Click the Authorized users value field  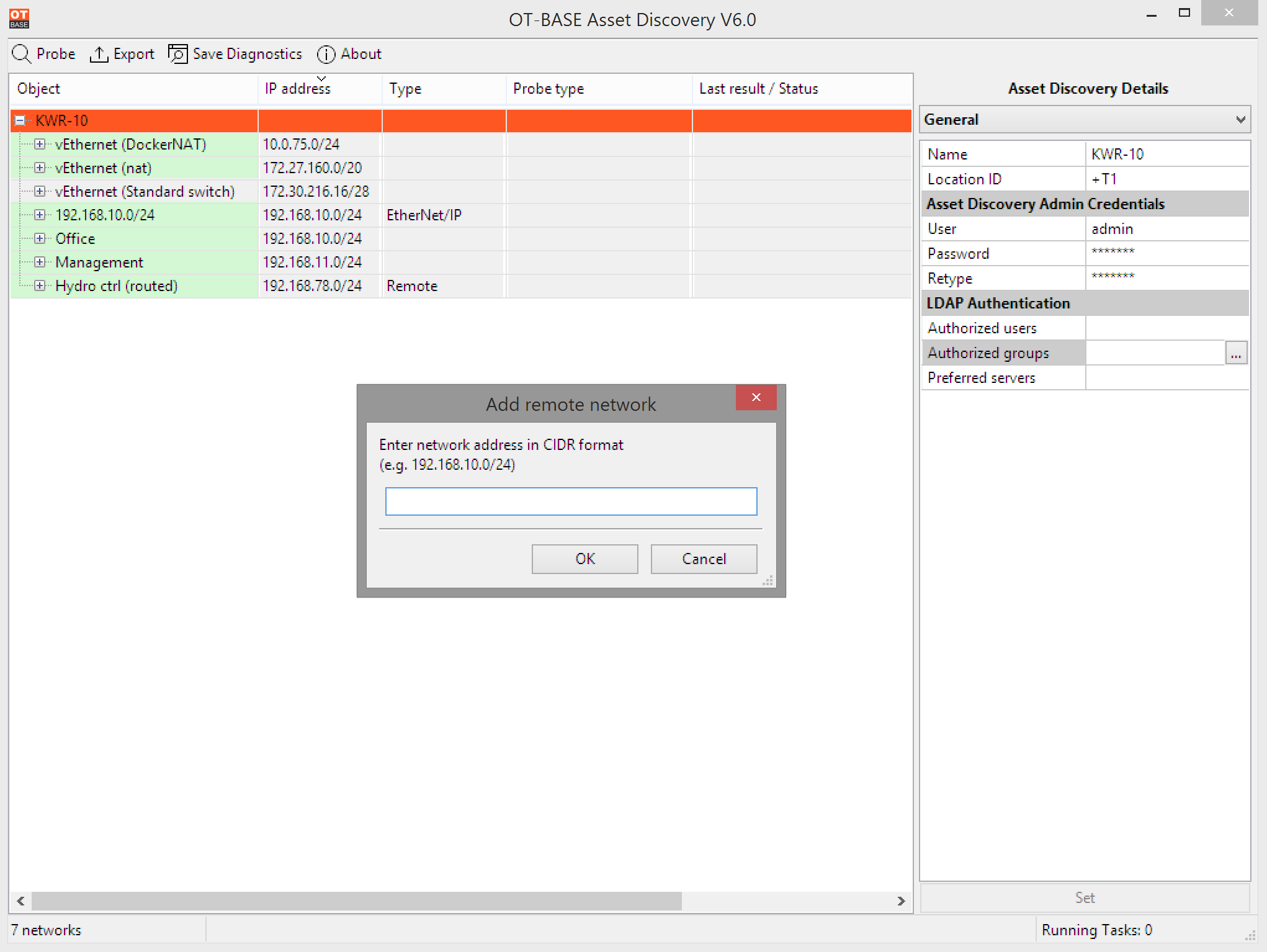(x=1167, y=328)
